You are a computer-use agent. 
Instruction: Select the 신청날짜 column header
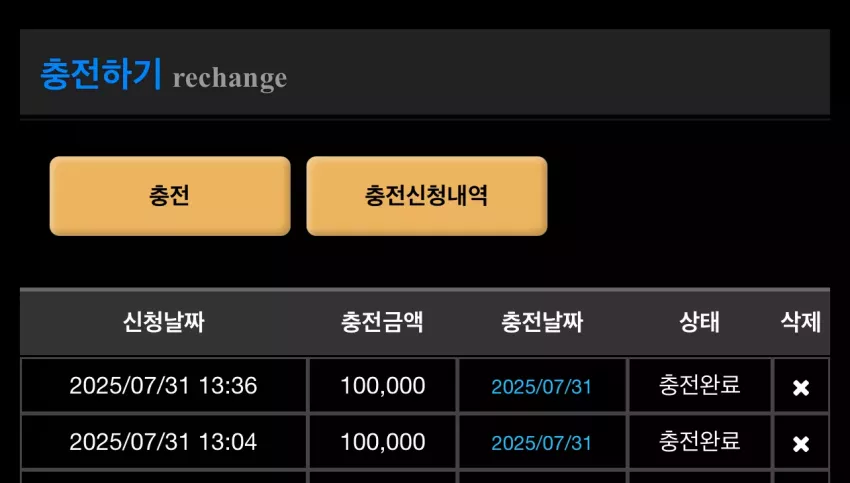164,322
